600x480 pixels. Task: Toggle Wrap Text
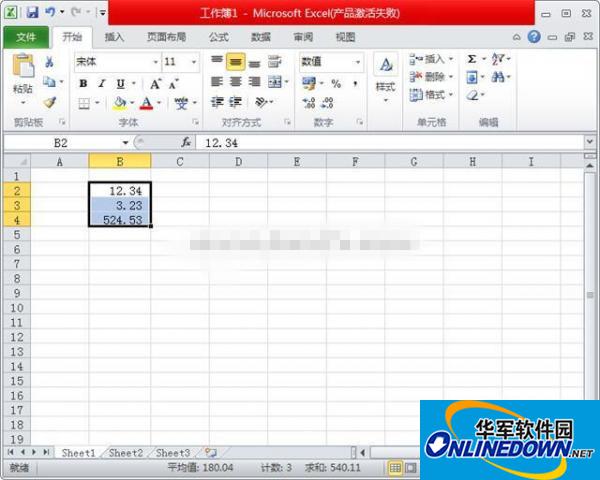[275, 62]
